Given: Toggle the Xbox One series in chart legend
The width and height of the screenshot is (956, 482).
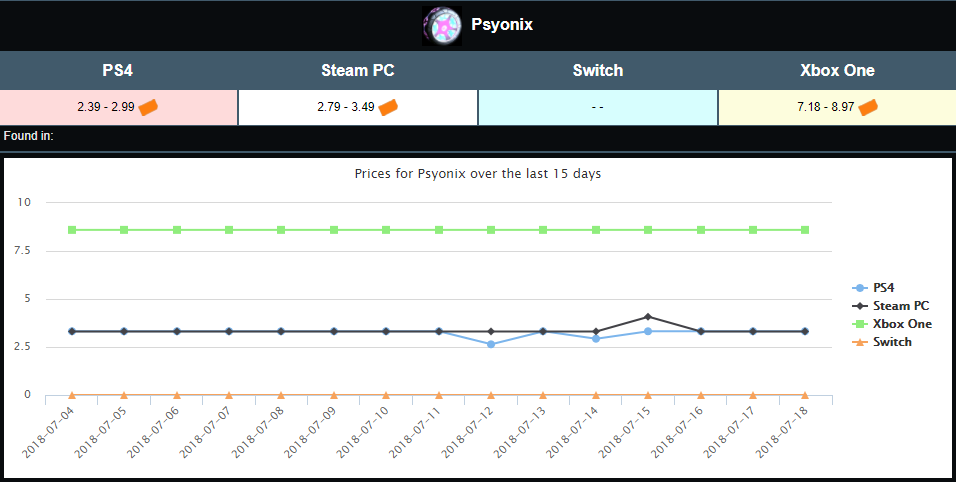Looking at the screenshot, I should tap(892, 324).
